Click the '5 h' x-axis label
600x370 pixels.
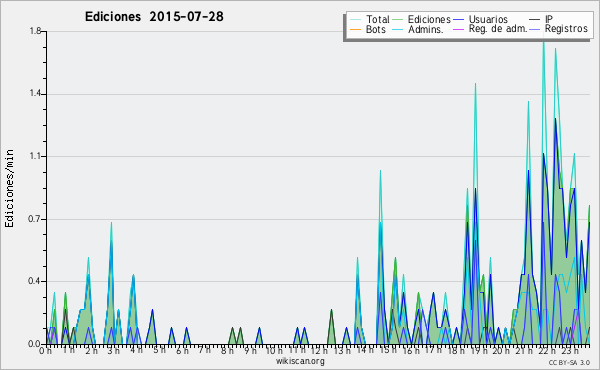point(159,350)
